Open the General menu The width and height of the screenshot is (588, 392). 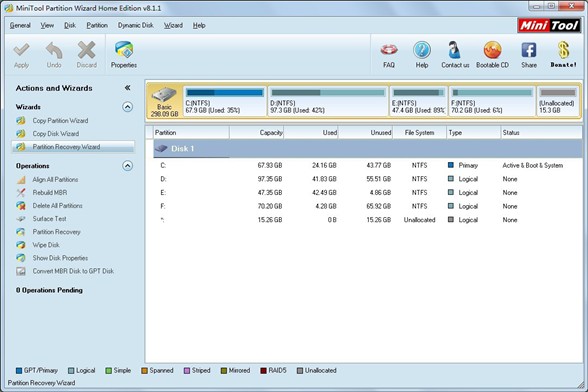(20, 26)
